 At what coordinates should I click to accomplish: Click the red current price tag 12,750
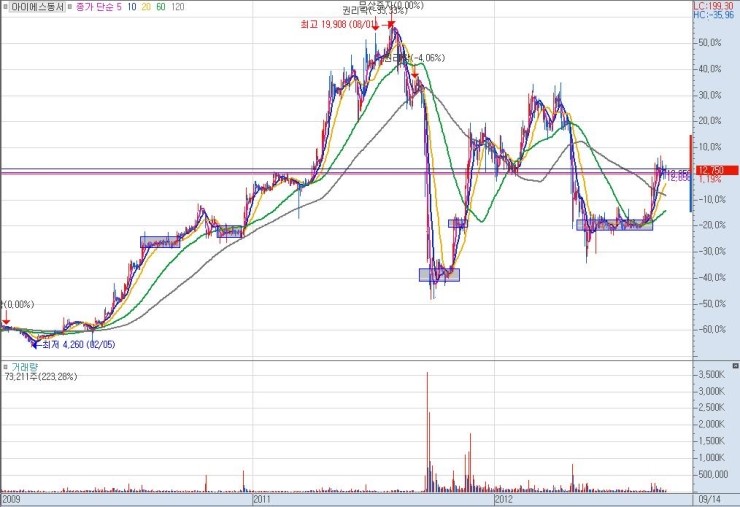(x=715, y=170)
